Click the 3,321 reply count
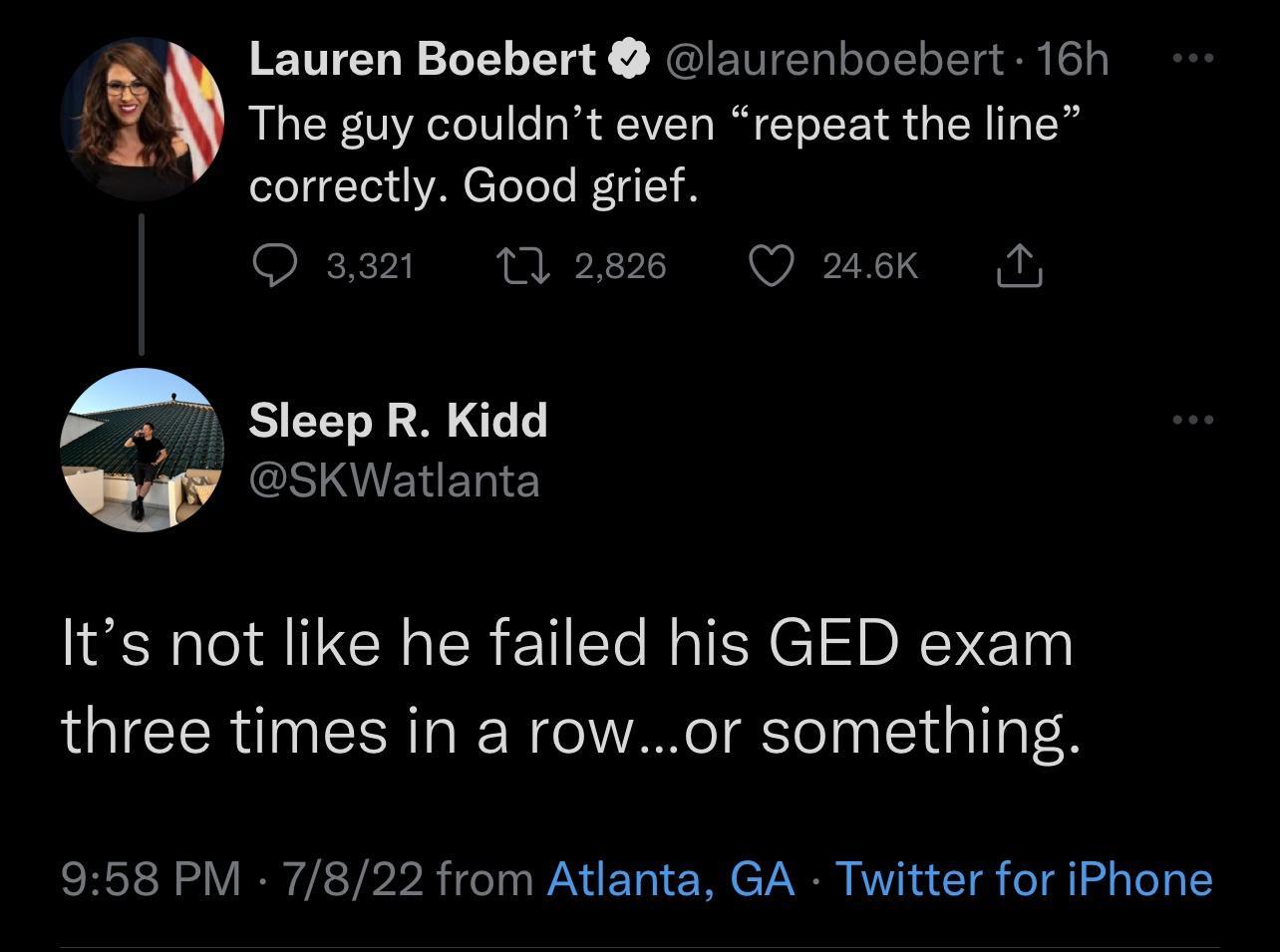This screenshot has height=952, width=1280. (370, 264)
